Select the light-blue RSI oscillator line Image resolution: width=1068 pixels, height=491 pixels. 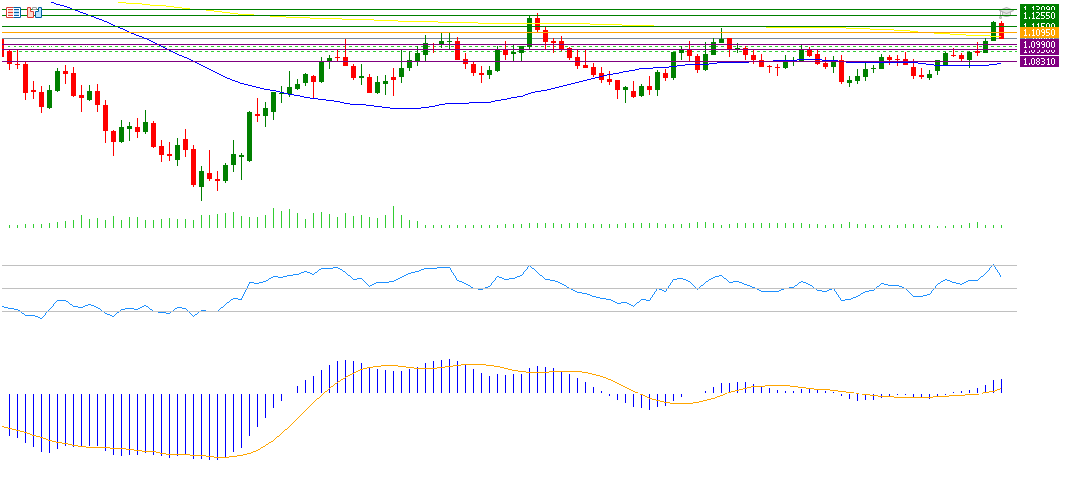[x=300, y=273]
